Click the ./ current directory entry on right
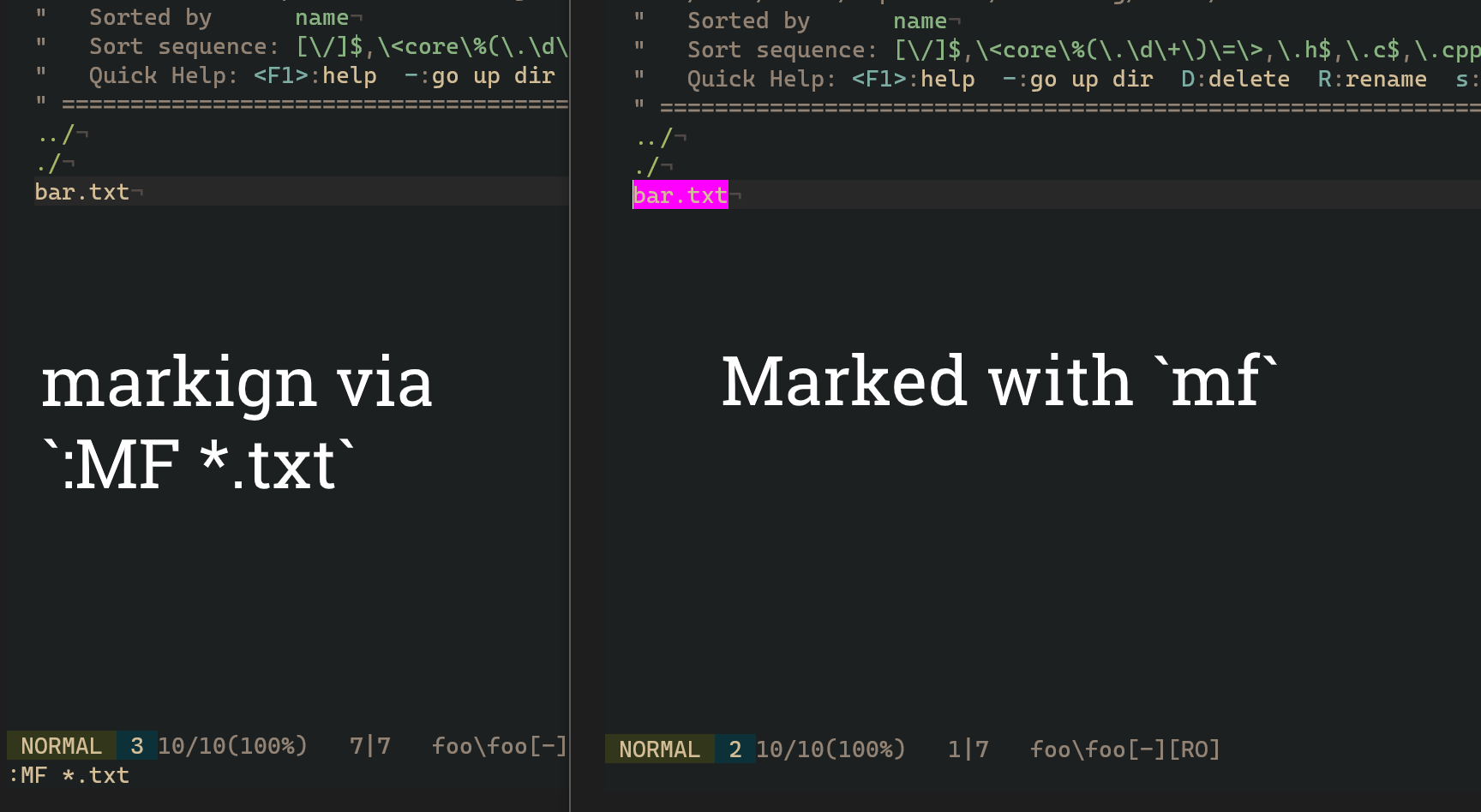The image size is (1481, 812). tap(649, 165)
